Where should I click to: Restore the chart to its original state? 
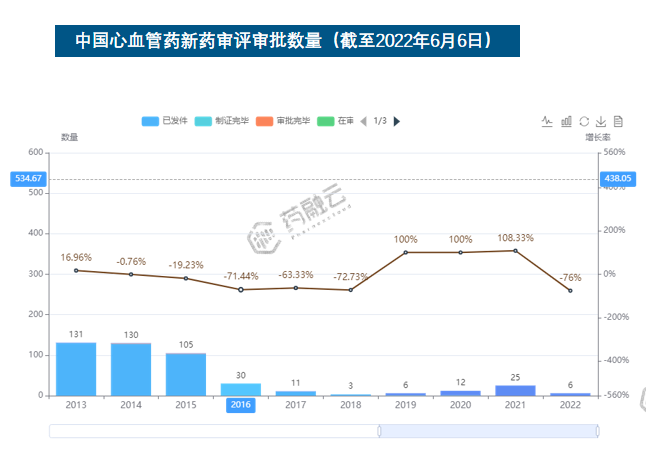[x=584, y=121]
